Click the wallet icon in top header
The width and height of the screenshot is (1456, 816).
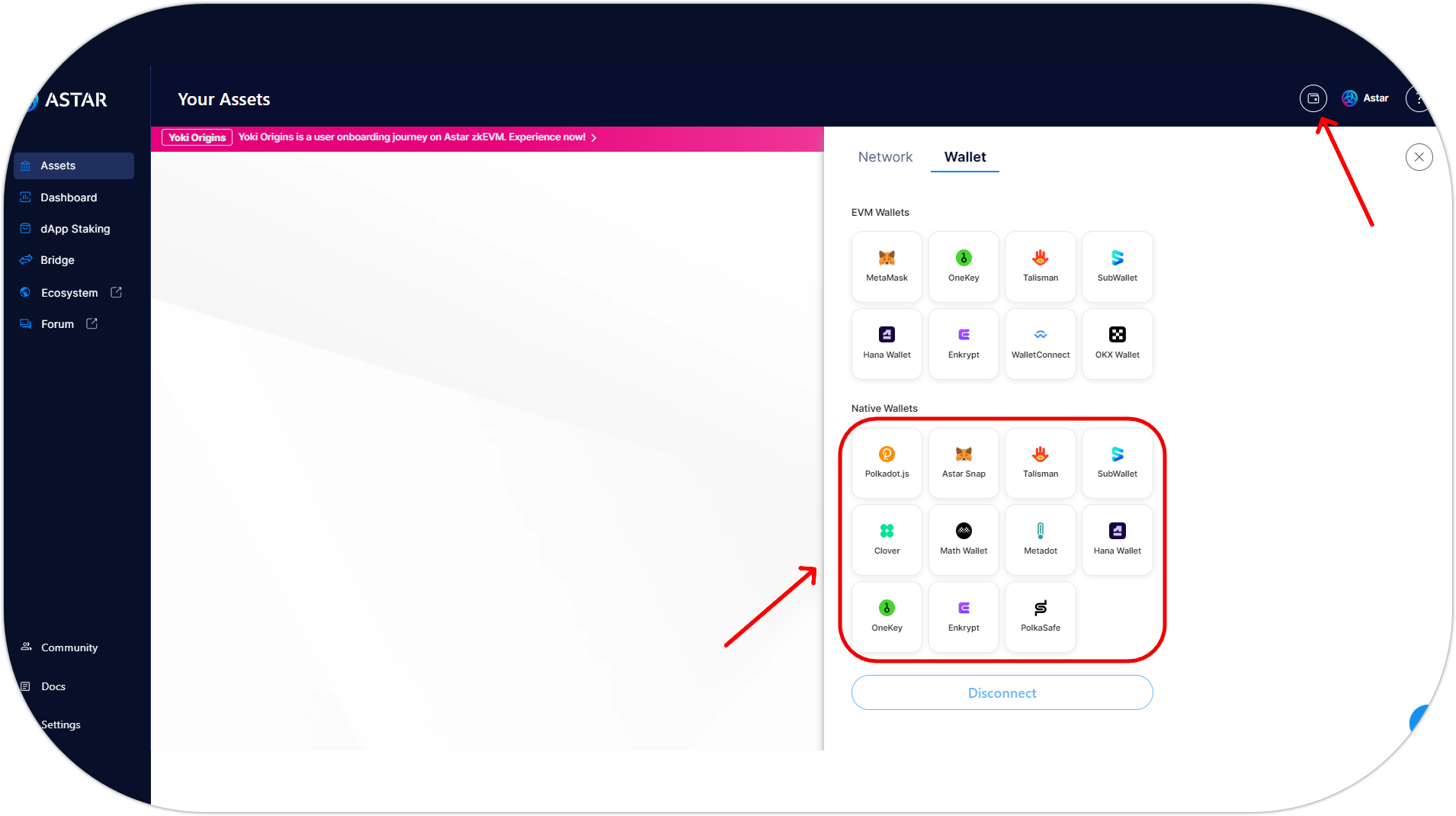pos(1313,98)
